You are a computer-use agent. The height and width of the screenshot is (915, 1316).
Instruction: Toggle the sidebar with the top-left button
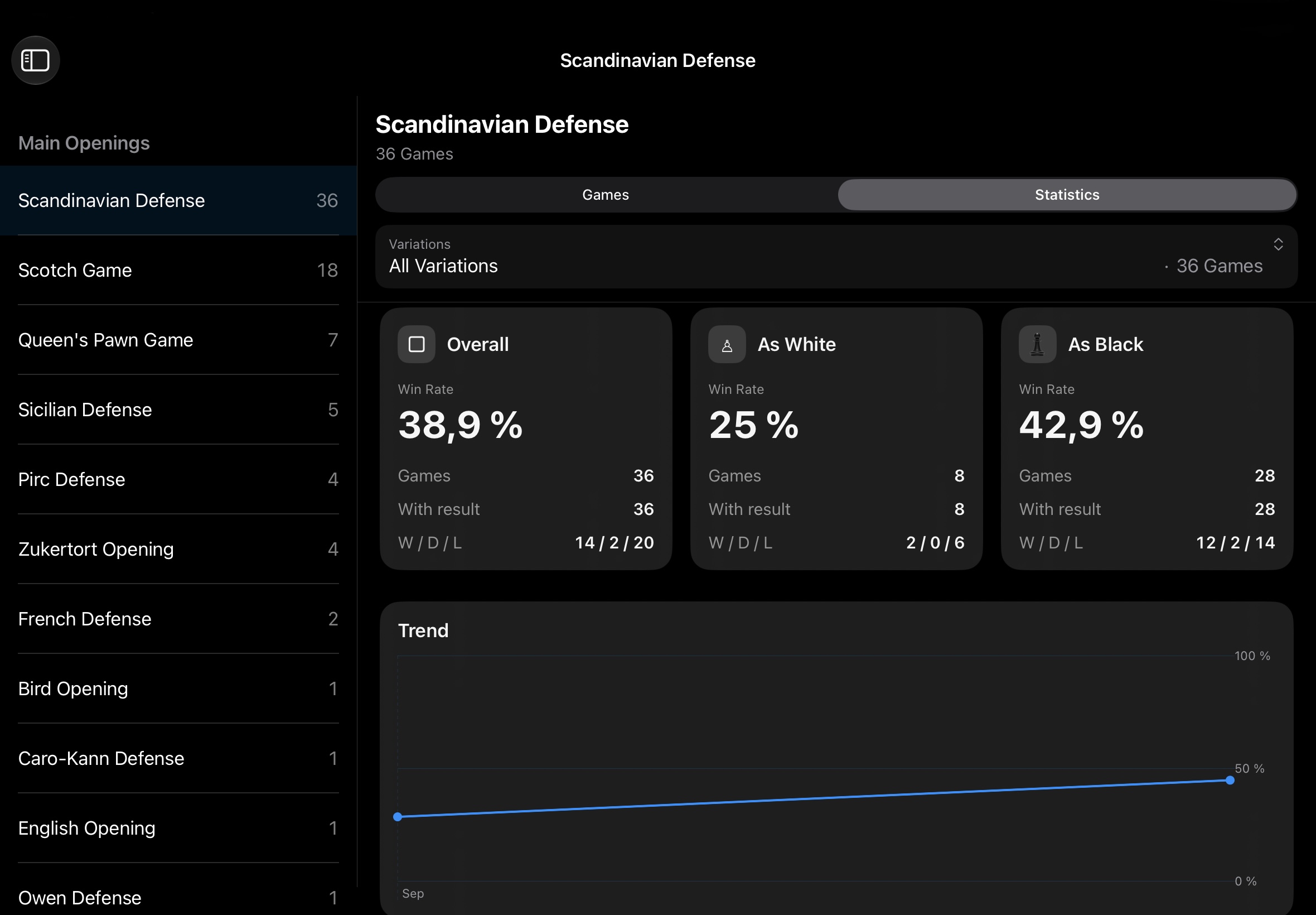pos(36,60)
